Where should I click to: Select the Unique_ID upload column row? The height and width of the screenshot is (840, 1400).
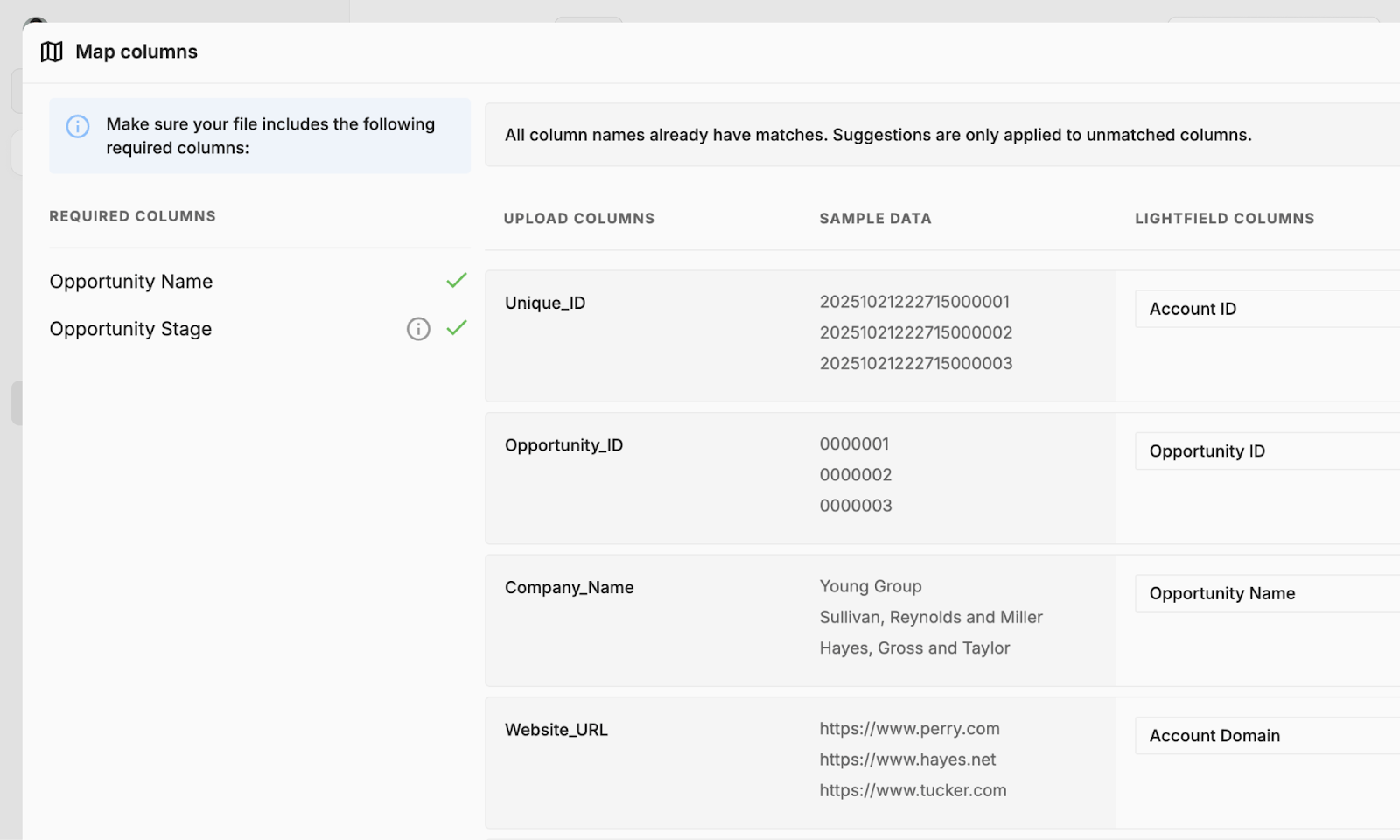click(x=545, y=303)
